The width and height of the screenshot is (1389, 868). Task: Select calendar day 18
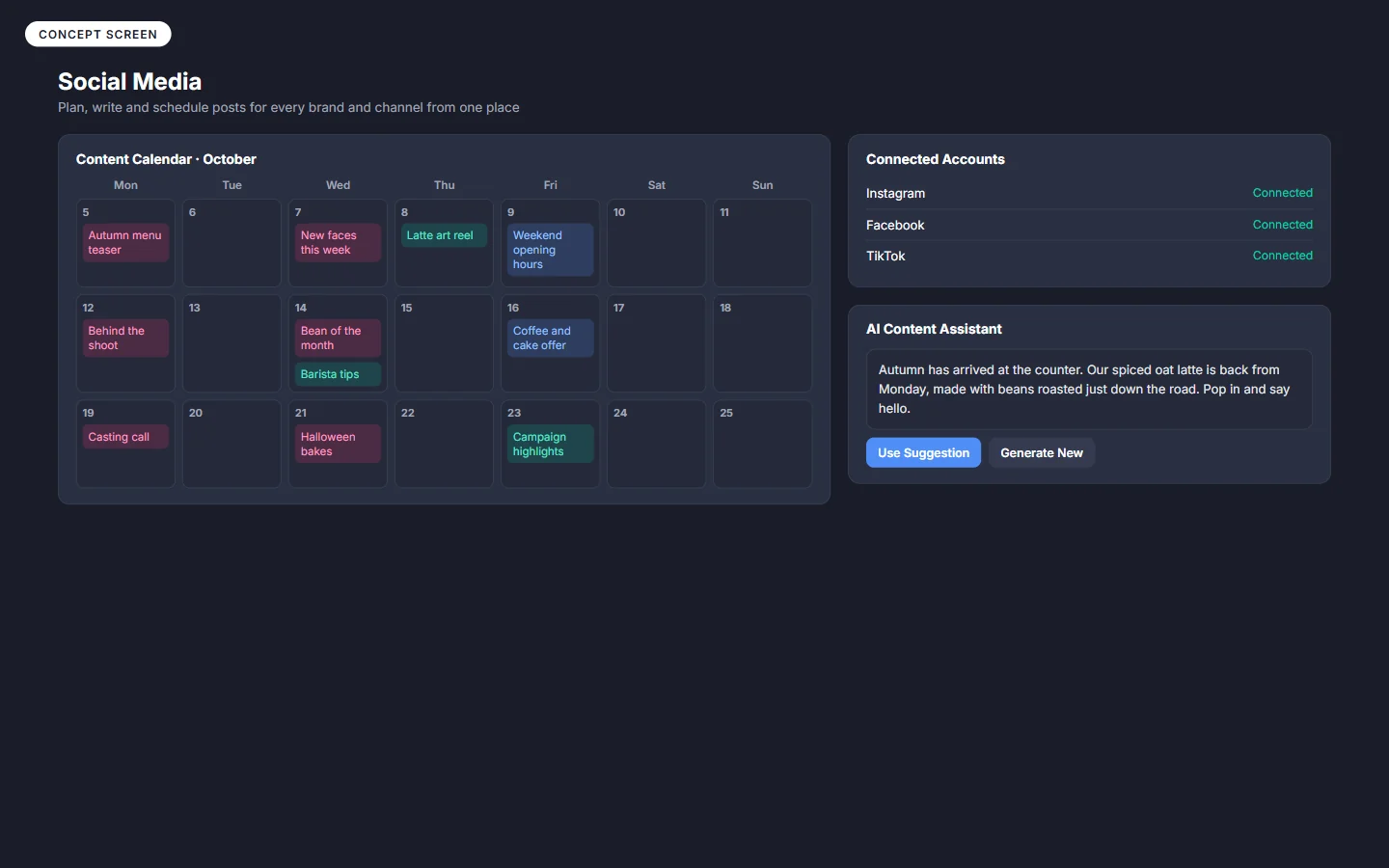(x=762, y=343)
